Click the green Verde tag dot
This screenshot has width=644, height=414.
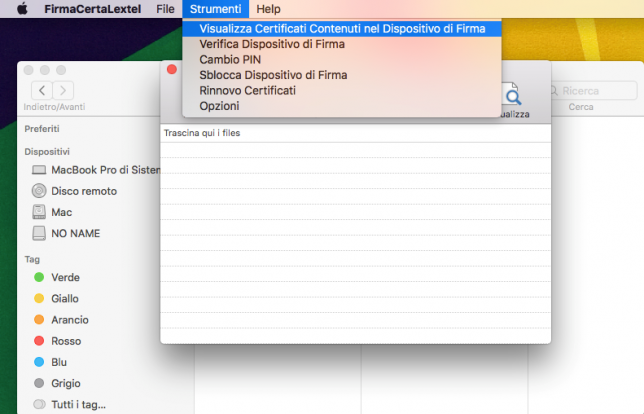[39, 277]
